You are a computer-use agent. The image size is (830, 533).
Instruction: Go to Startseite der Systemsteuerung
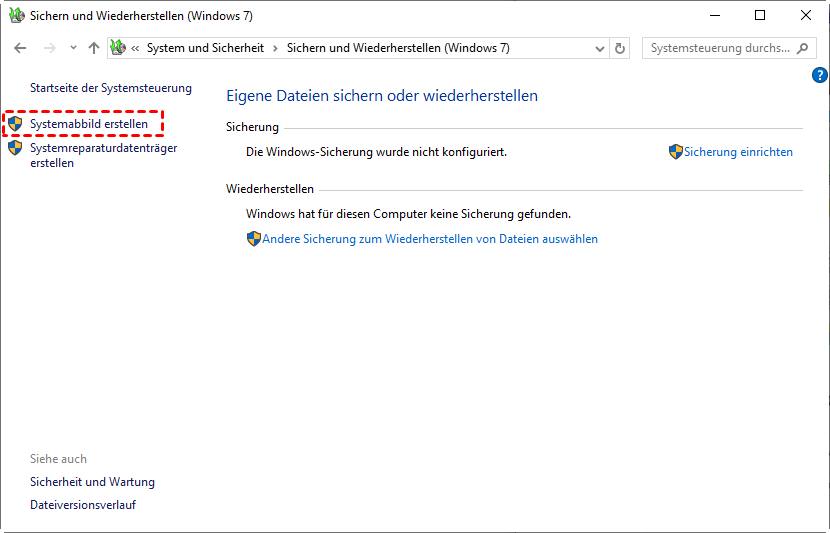111,88
